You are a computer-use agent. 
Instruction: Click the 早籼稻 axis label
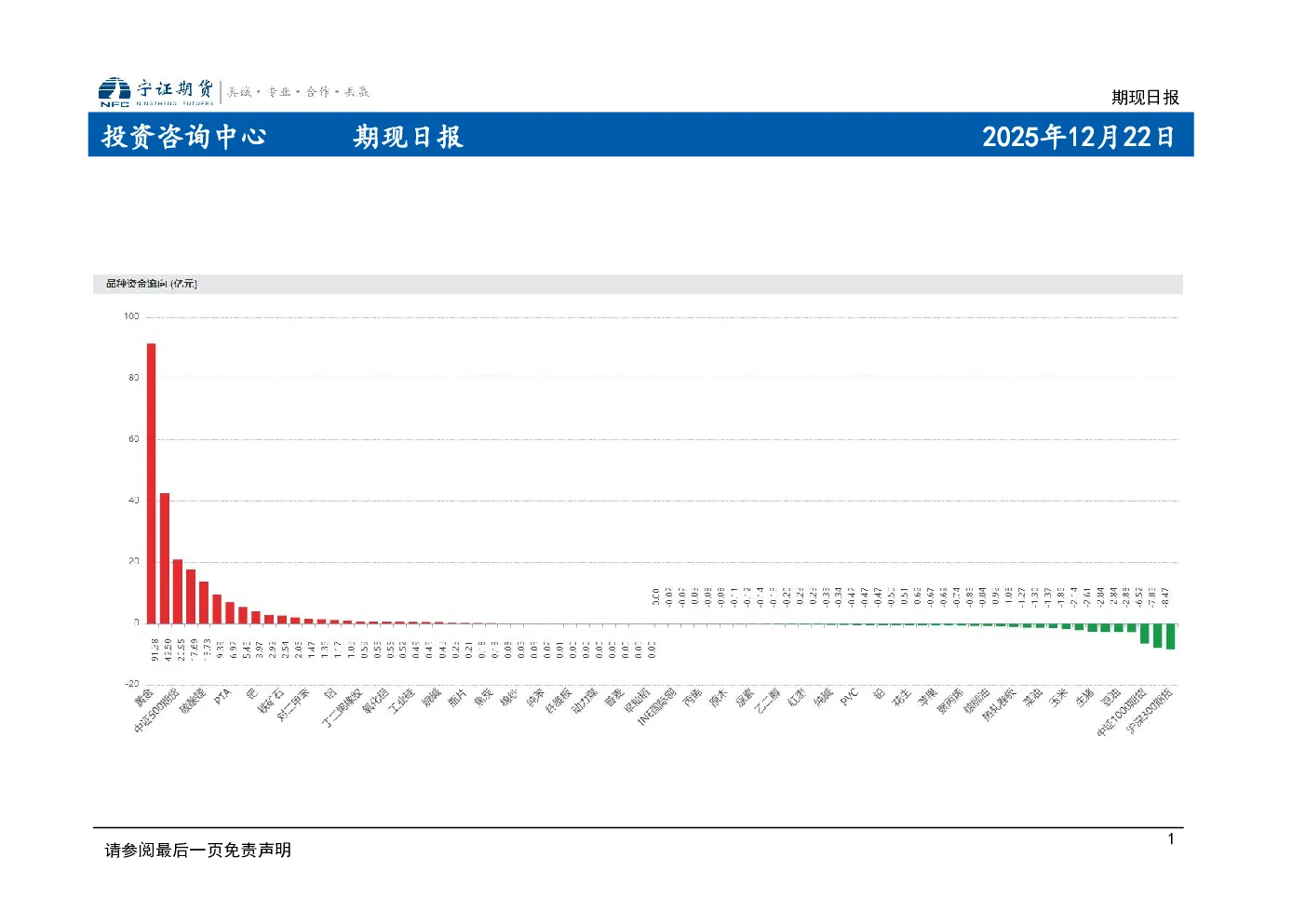636,702
